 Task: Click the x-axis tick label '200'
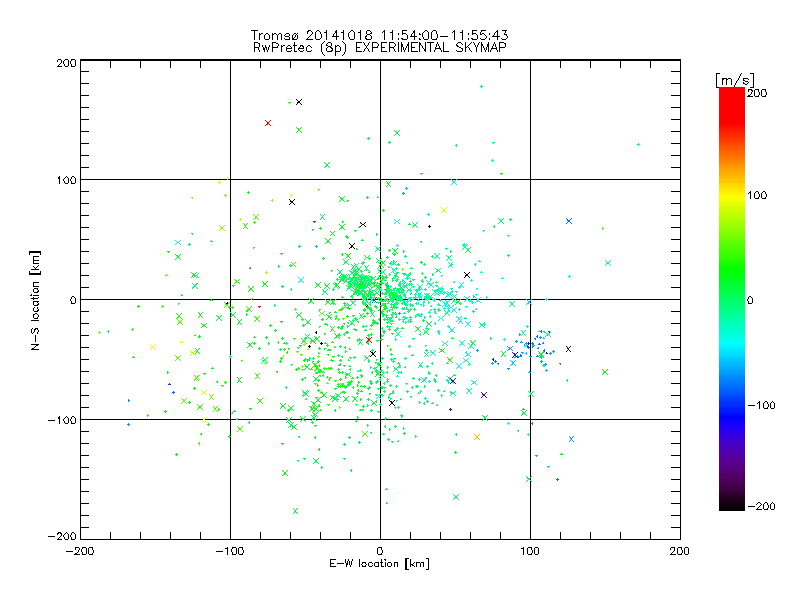click(680, 551)
